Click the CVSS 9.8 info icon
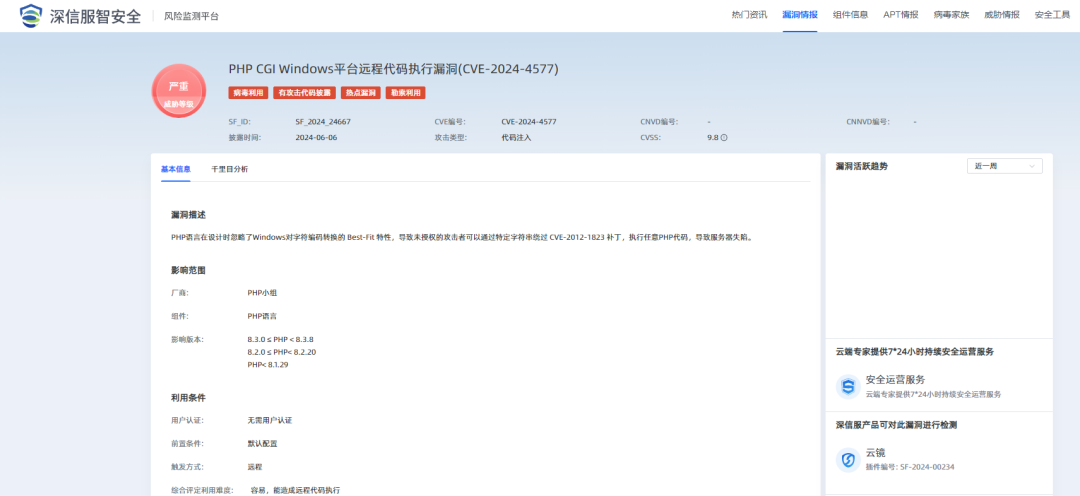Viewport: 1080px width, 496px height. [x=724, y=138]
